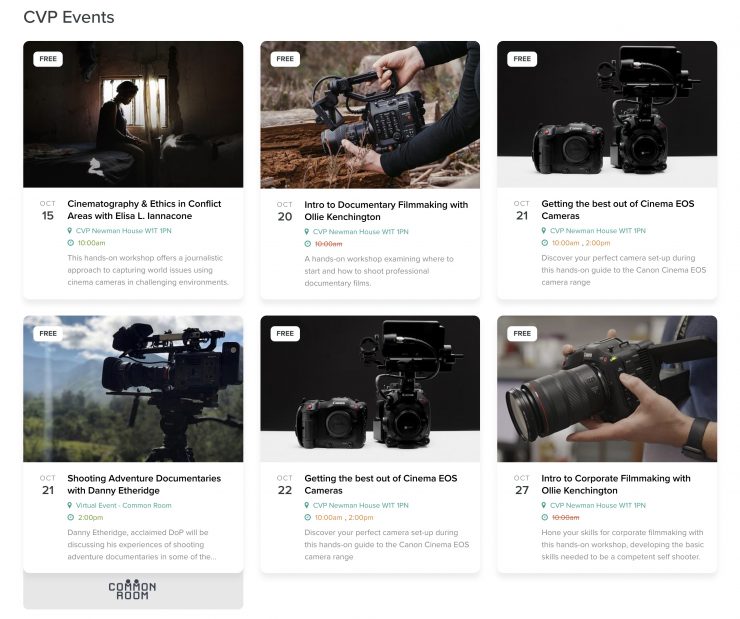740x619 pixels.
Task: Click FREE badge on Cinematography & Ethics image
Action: point(48,59)
